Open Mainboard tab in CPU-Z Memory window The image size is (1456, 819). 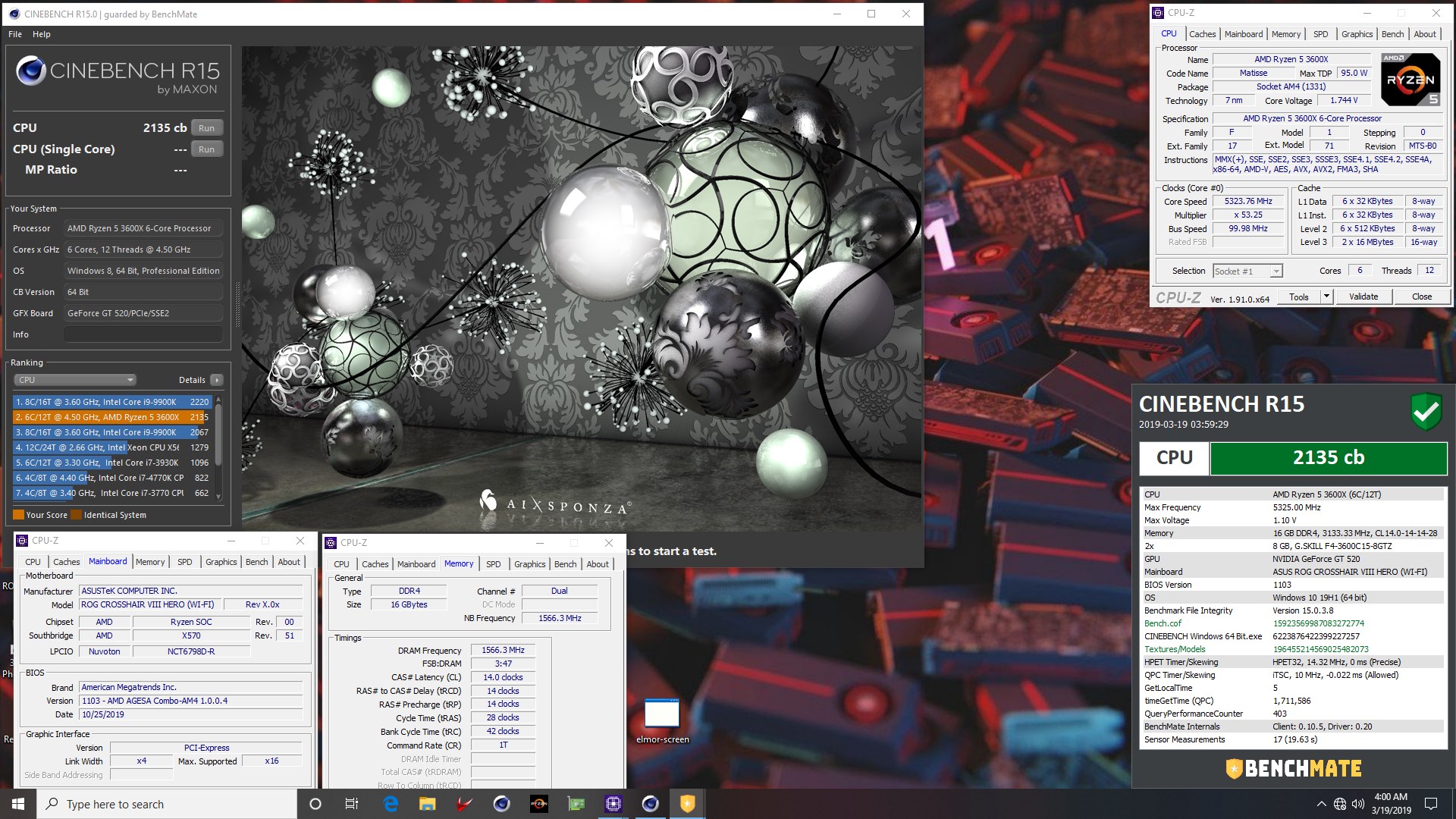pyautogui.click(x=416, y=564)
